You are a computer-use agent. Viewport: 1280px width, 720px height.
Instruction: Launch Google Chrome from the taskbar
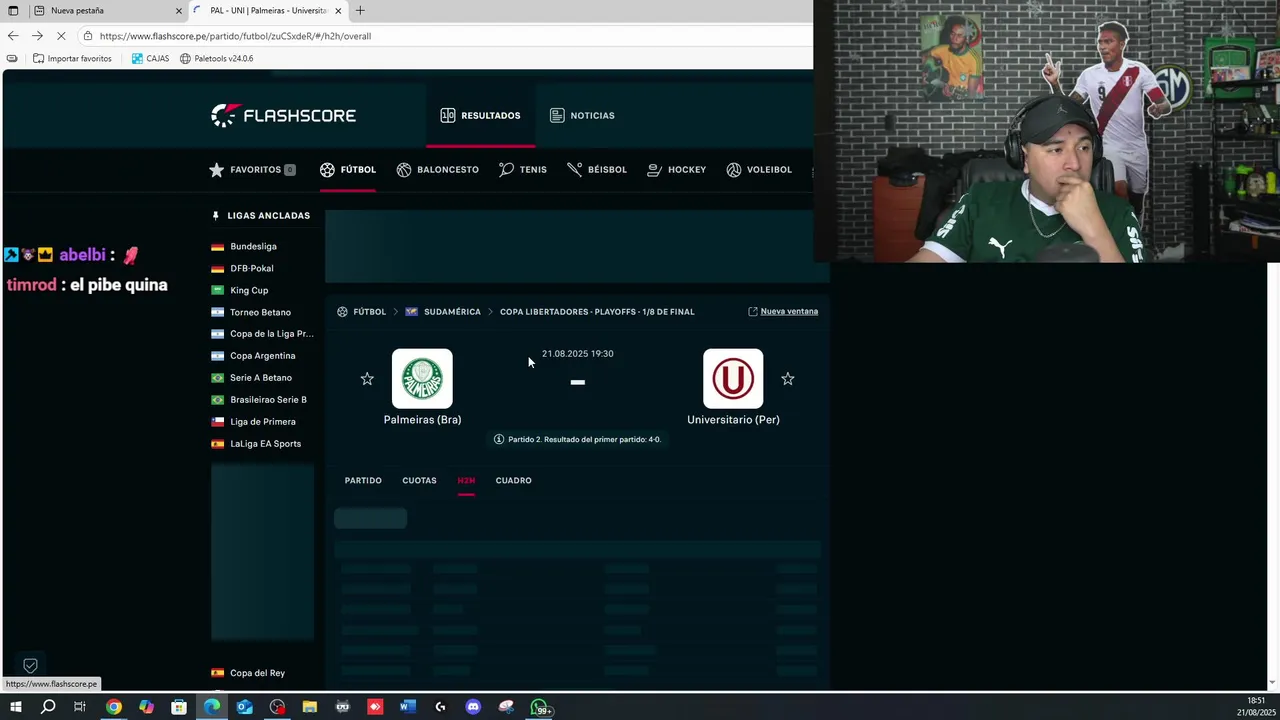114,707
